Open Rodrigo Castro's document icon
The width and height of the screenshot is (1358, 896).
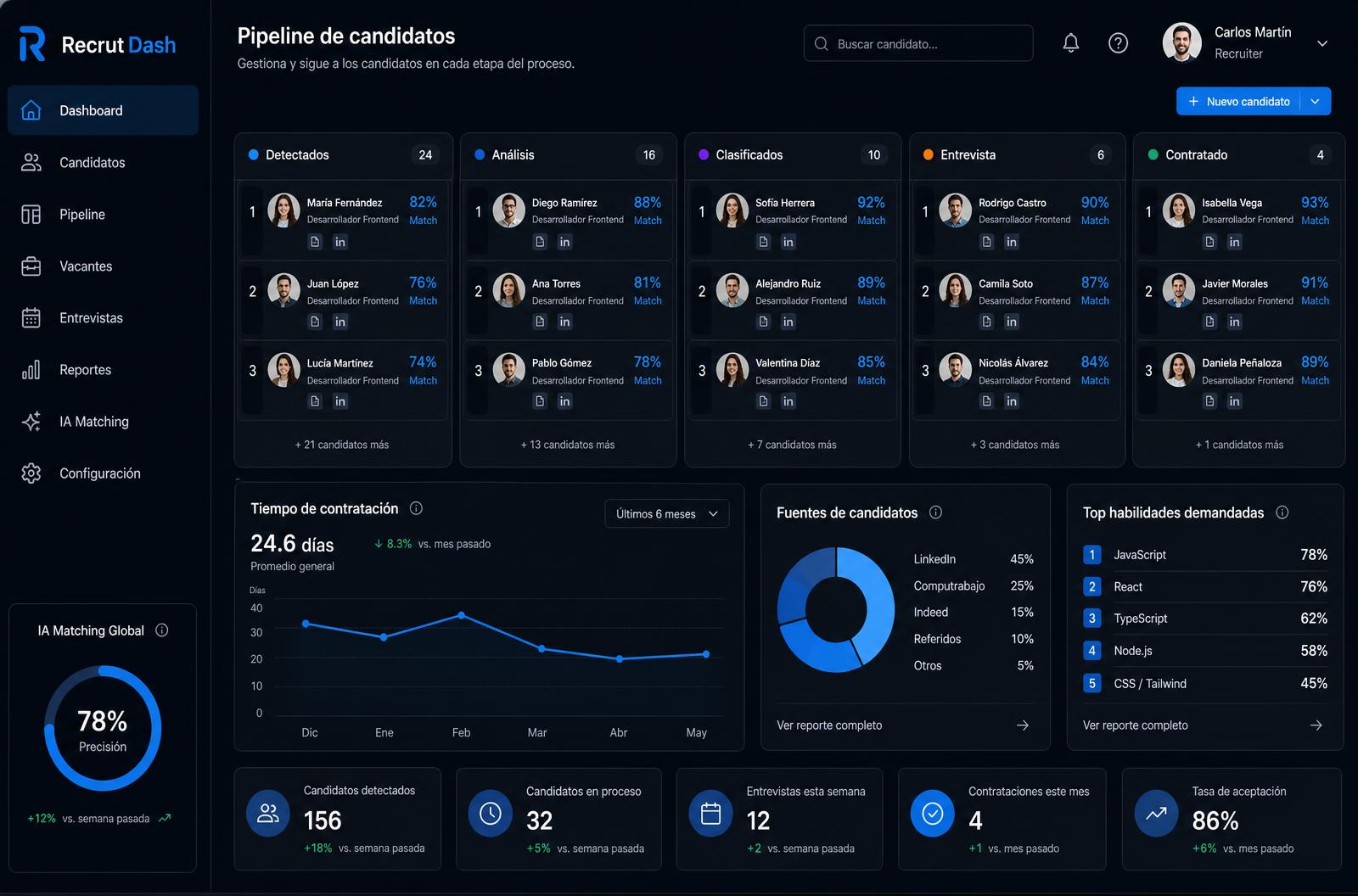coord(986,242)
